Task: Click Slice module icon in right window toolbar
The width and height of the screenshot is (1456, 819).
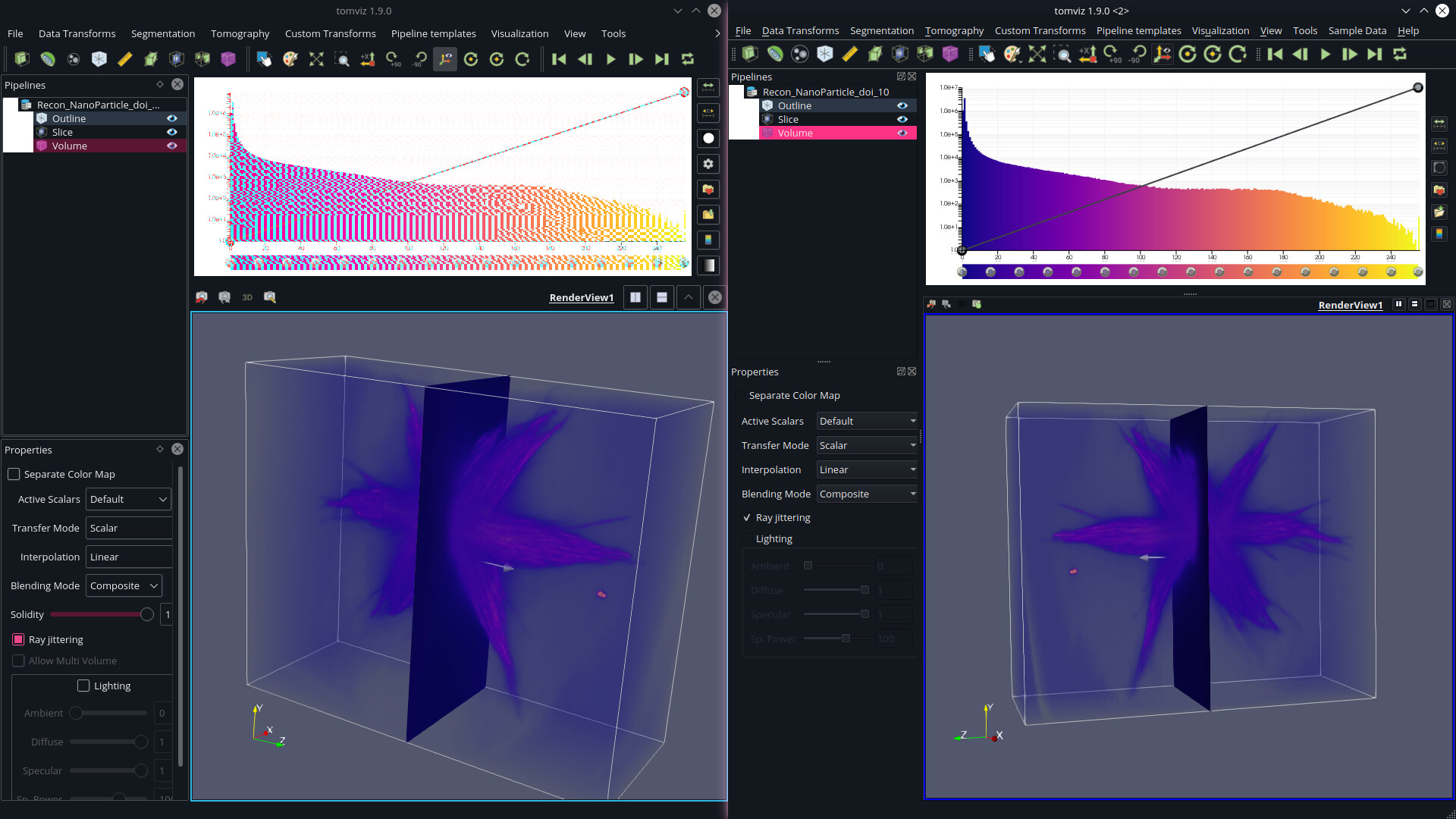Action: pos(899,54)
